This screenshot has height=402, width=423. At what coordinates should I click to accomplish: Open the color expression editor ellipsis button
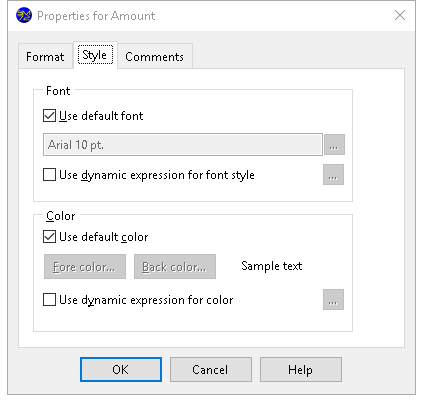(x=333, y=300)
